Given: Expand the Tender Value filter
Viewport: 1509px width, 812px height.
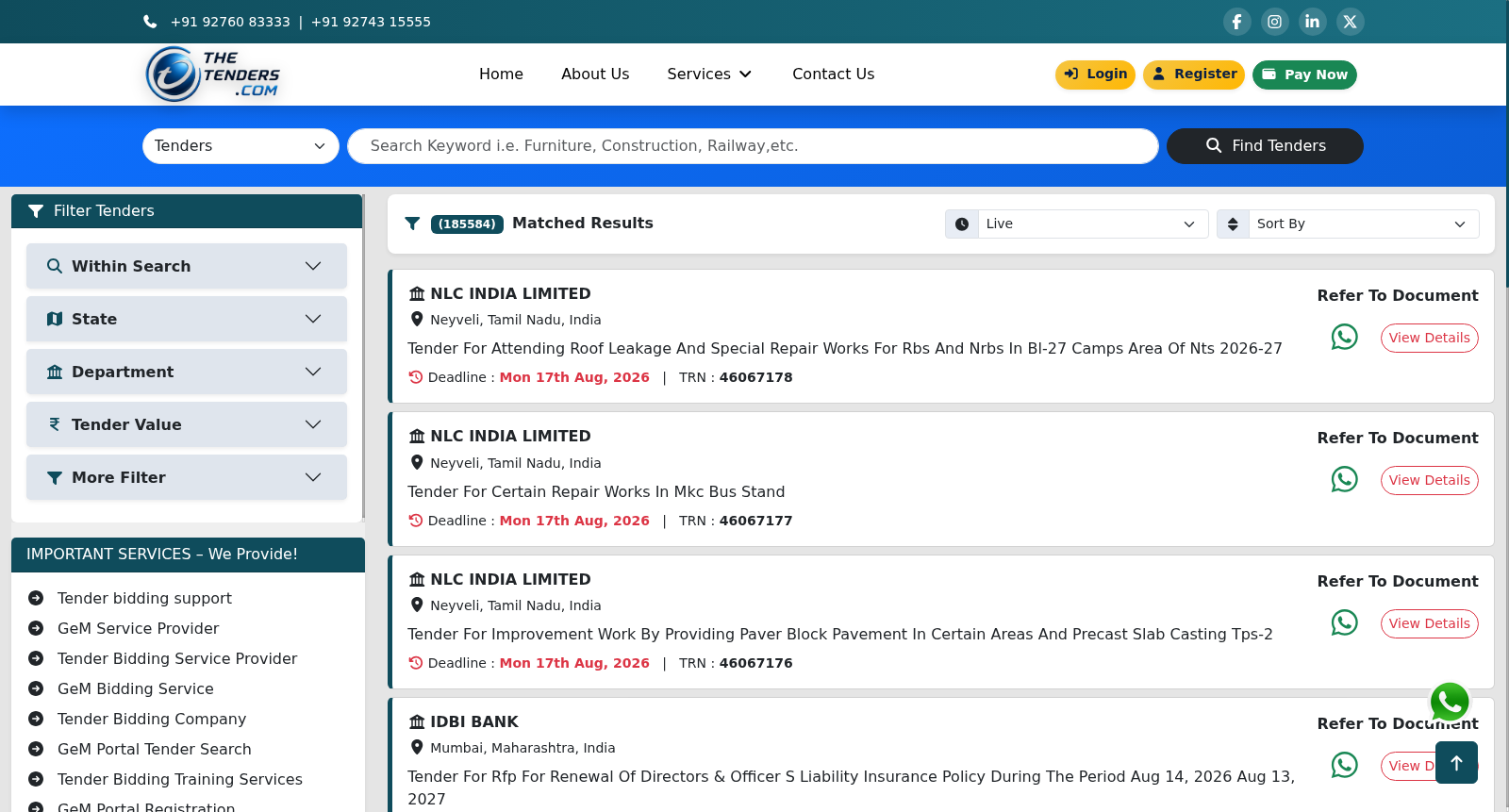Looking at the screenshot, I should tap(187, 424).
